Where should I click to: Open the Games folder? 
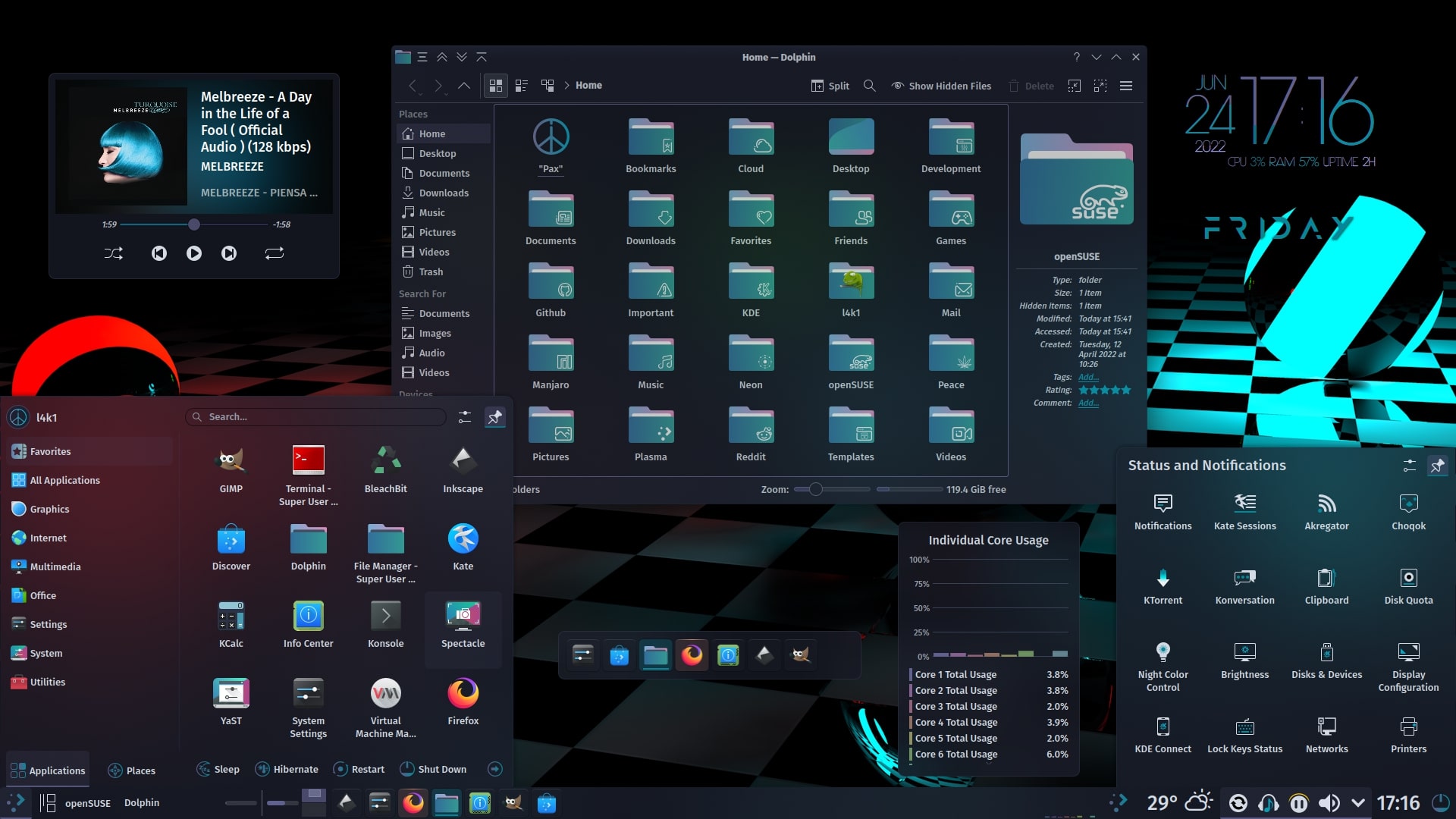pyautogui.click(x=951, y=218)
